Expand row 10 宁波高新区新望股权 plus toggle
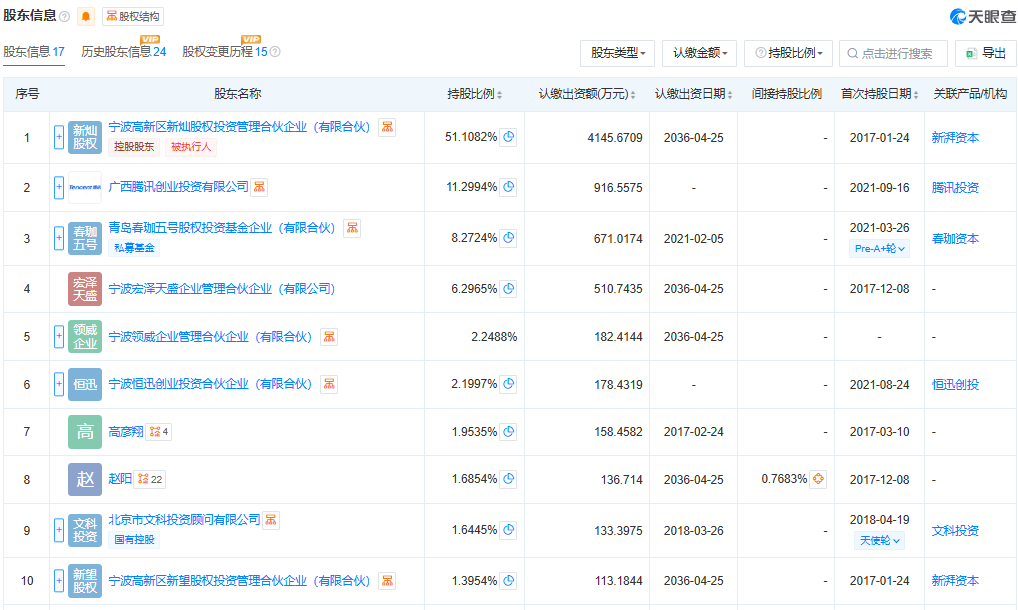1018x610 pixels. 59,581
